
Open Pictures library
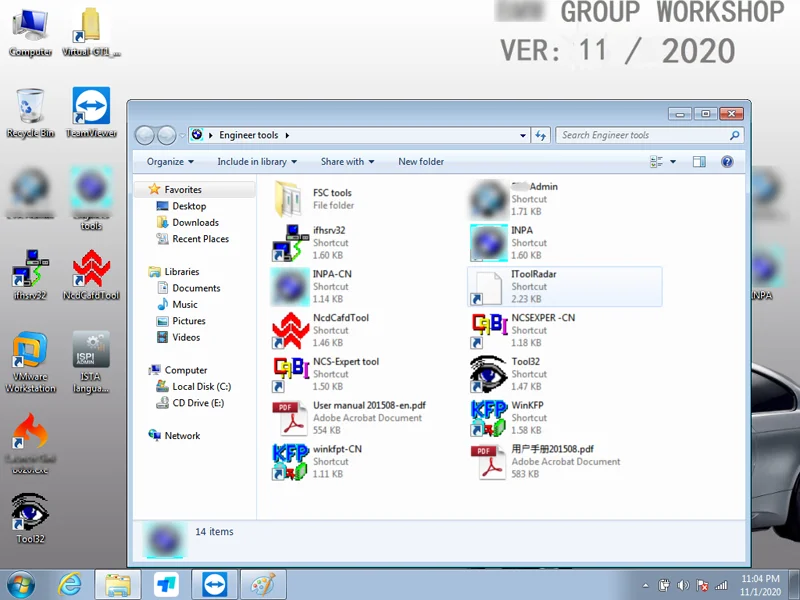click(189, 320)
